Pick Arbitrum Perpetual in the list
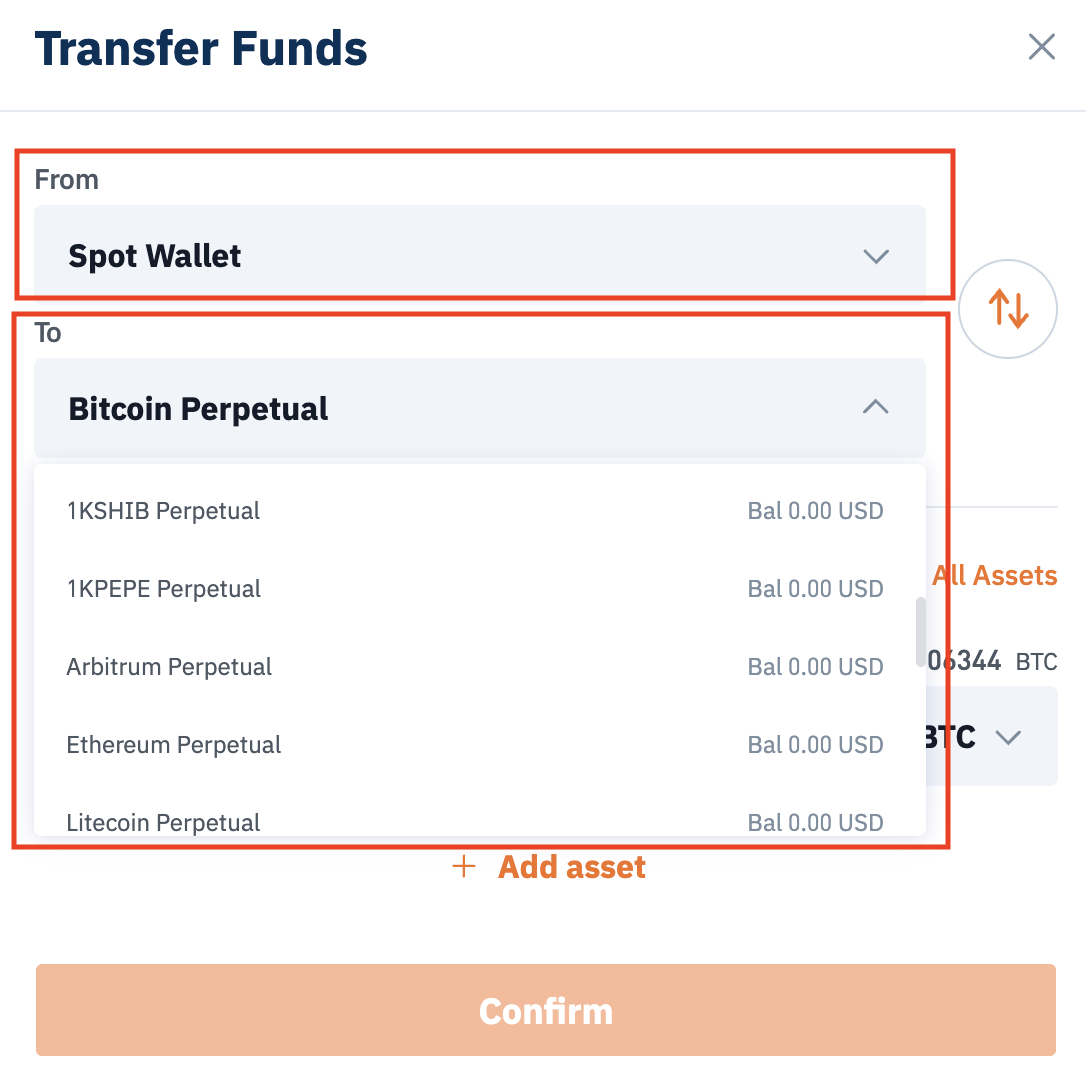 pos(169,667)
